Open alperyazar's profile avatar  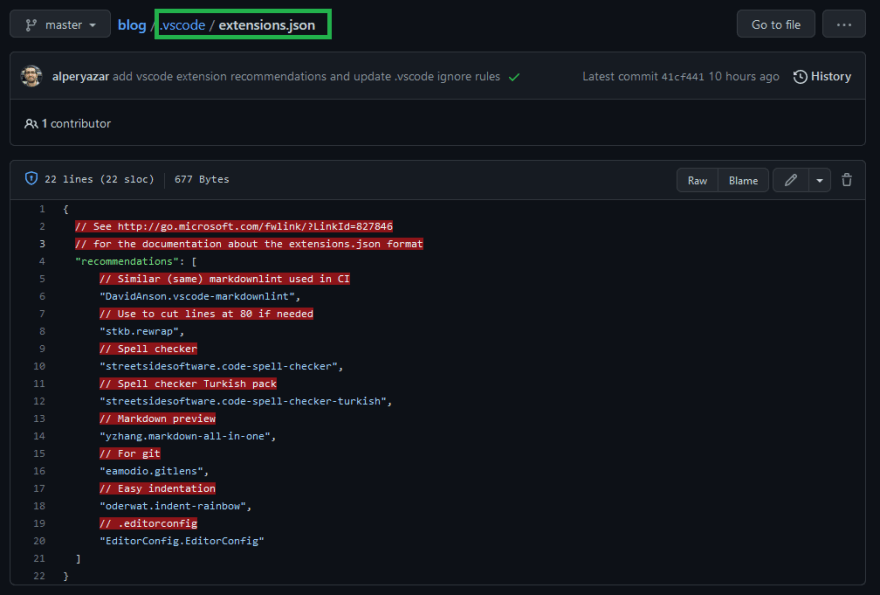click(32, 76)
